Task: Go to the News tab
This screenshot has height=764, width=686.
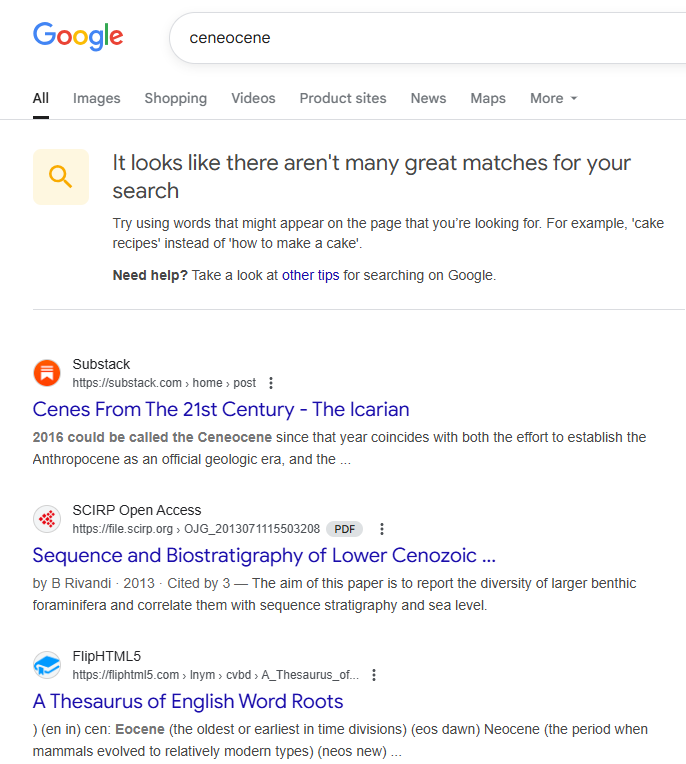Action: [428, 98]
